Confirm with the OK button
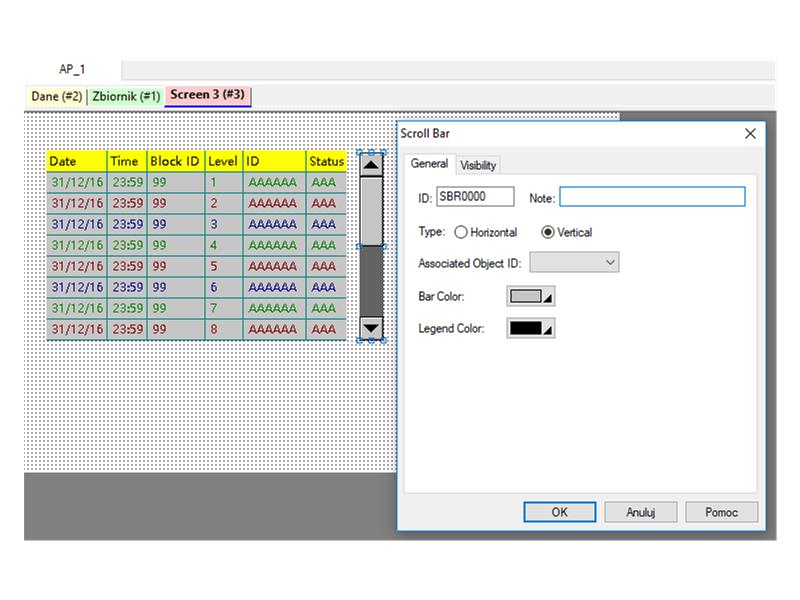The width and height of the screenshot is (800, 600). (x=560, y=512)
